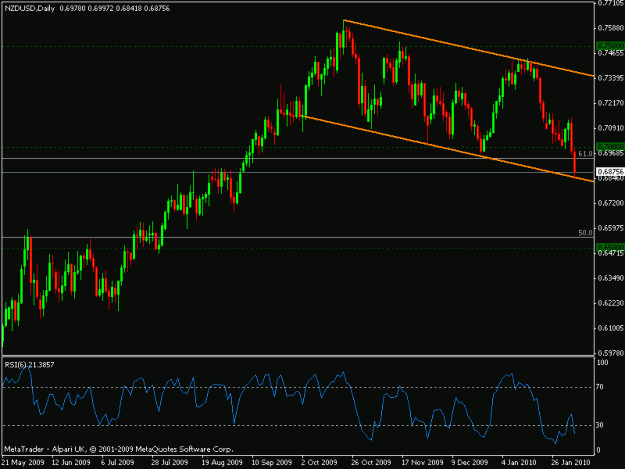Click the 0.74655 price axis label
This screenshot has height=469, width=625.
coord(611,53)
